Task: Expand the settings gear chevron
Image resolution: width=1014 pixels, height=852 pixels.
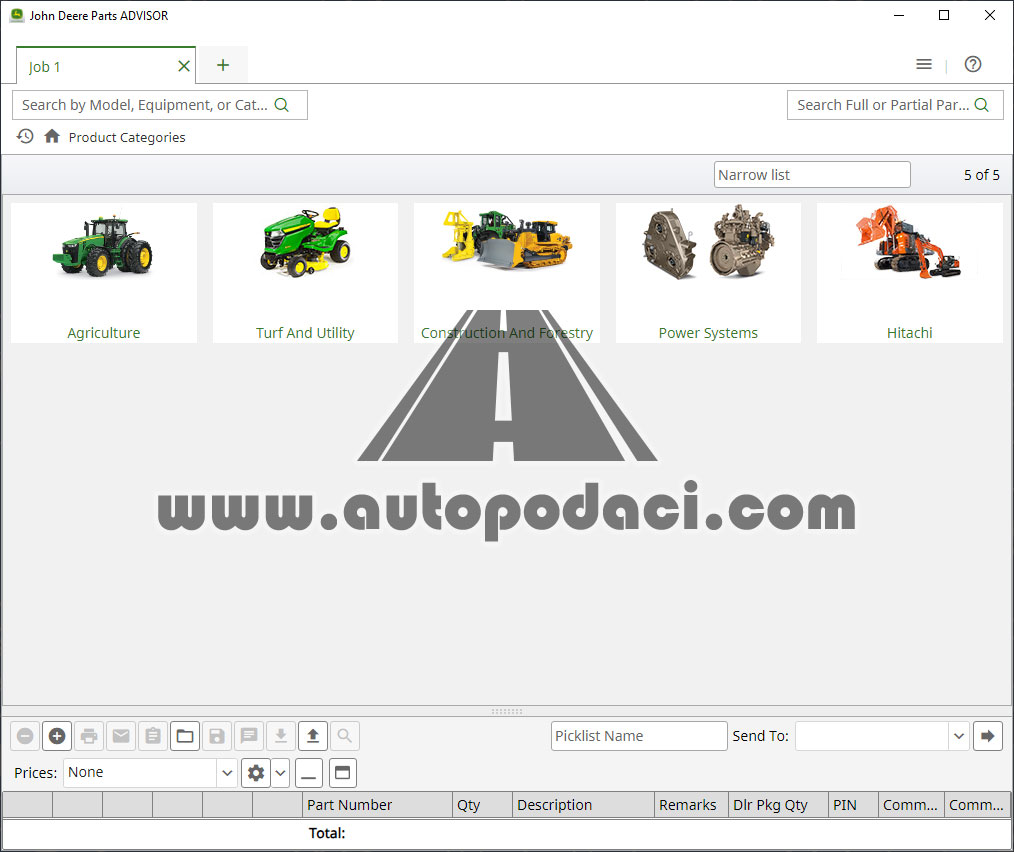Action: click(x=280, y=772)
